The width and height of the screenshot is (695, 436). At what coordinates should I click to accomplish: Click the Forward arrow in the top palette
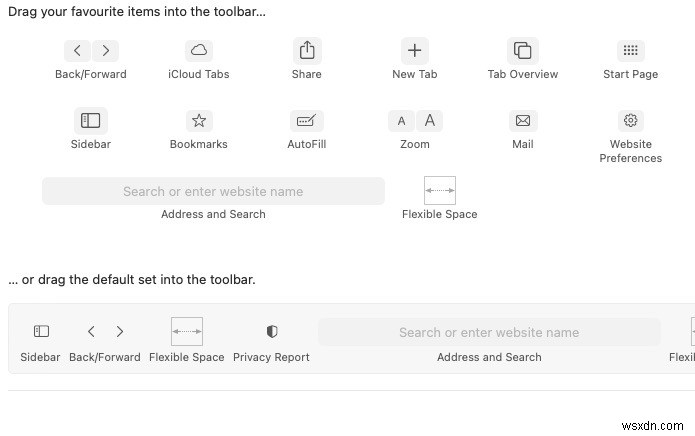(105, 50)
